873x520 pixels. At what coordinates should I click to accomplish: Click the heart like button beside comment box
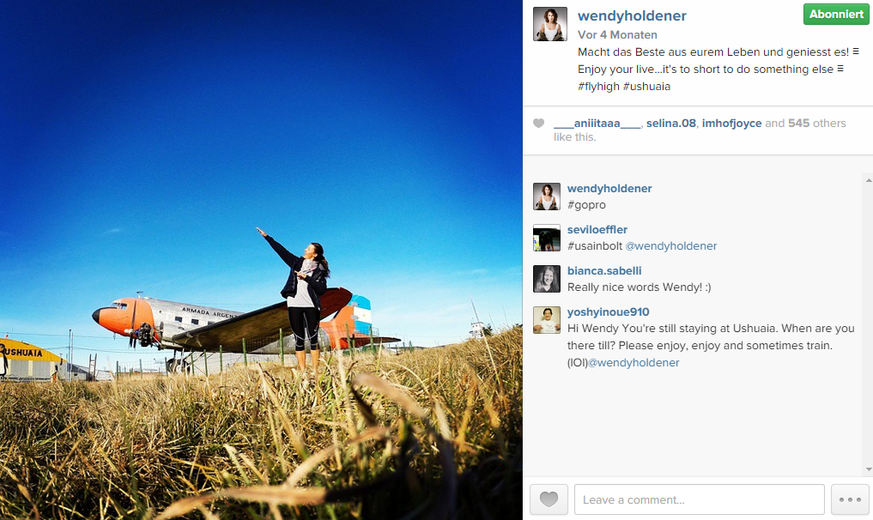coord(548,499)
